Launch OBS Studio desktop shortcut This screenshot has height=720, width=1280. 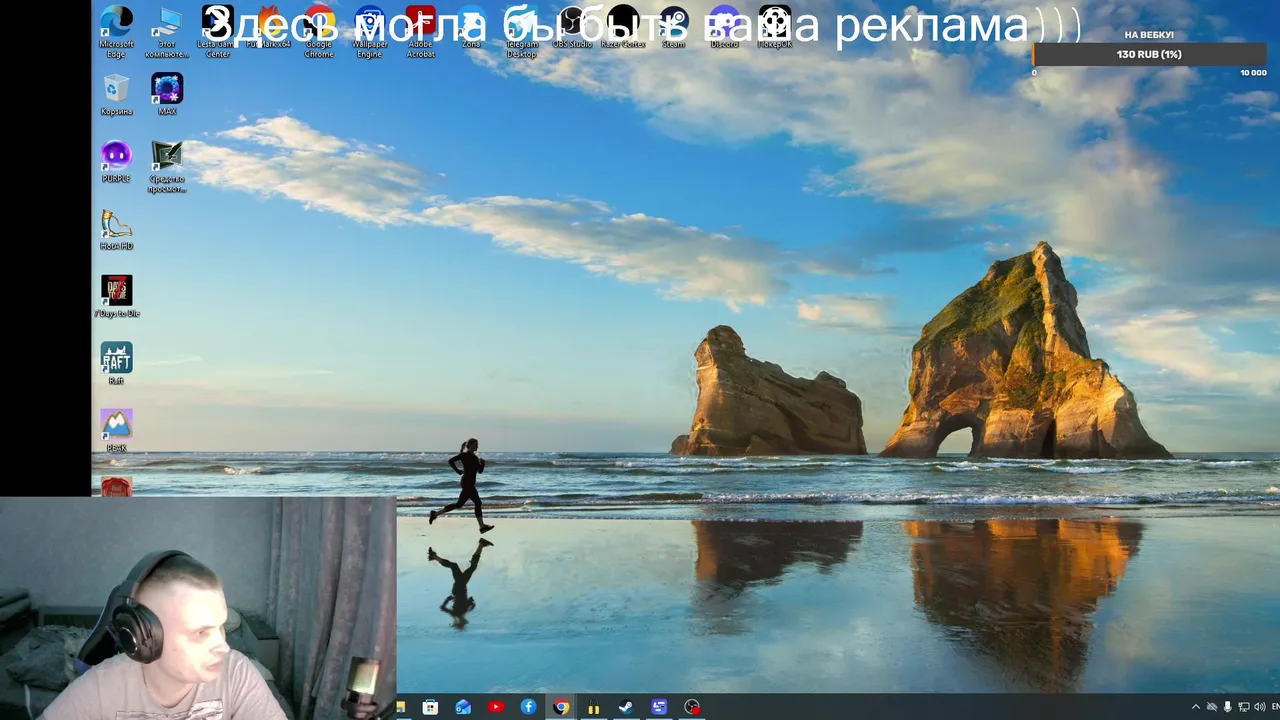click(x=572, y=28)
